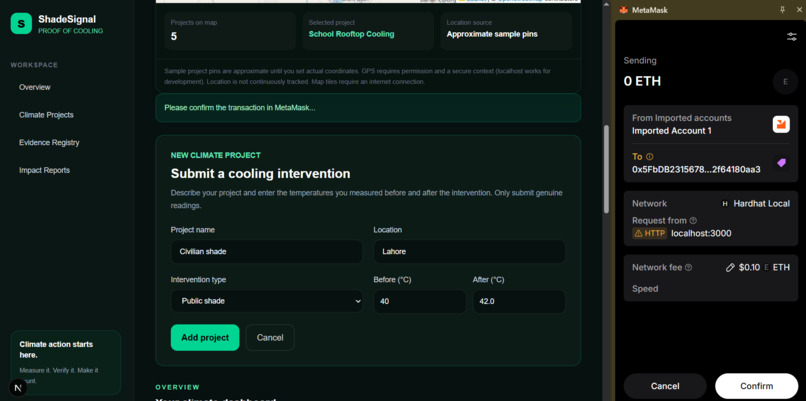Screen dimensions: 806x401
Task: Click the $0.10 network fee value
Action: [749, 267]
